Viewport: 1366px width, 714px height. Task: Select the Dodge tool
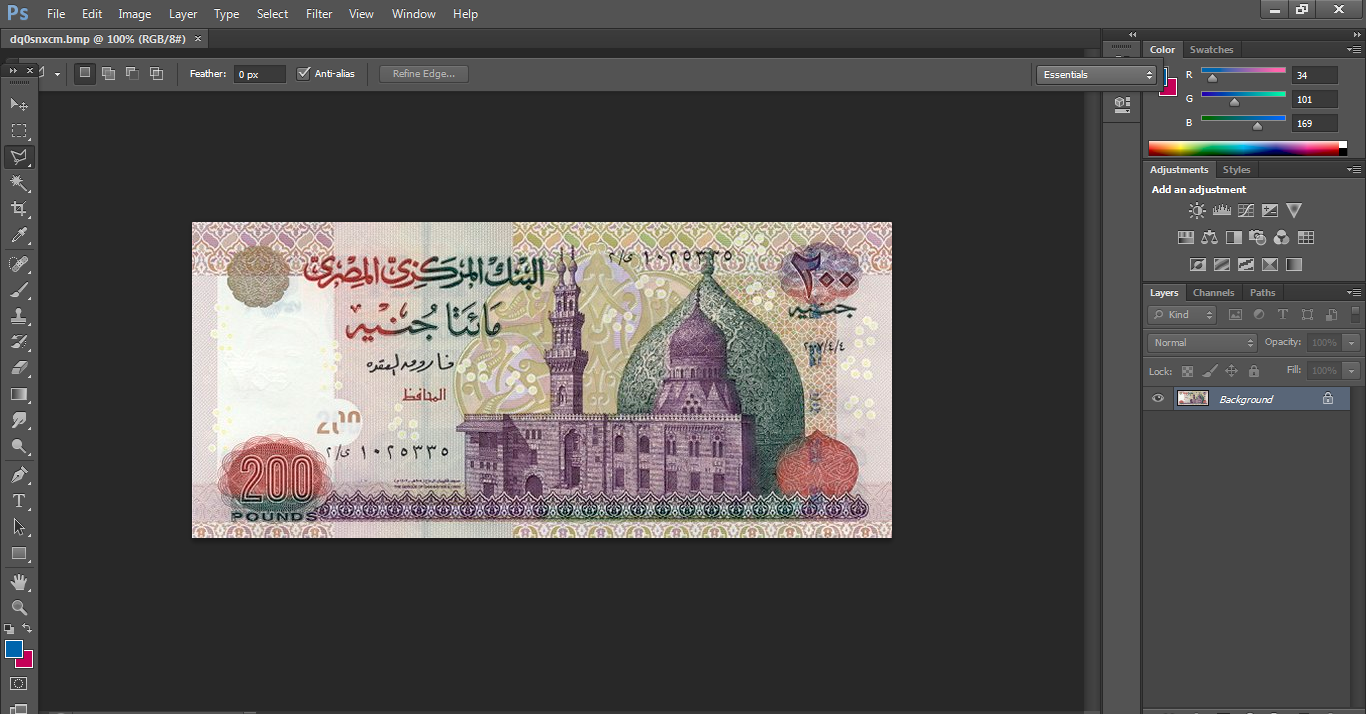(x=19, y=446)
